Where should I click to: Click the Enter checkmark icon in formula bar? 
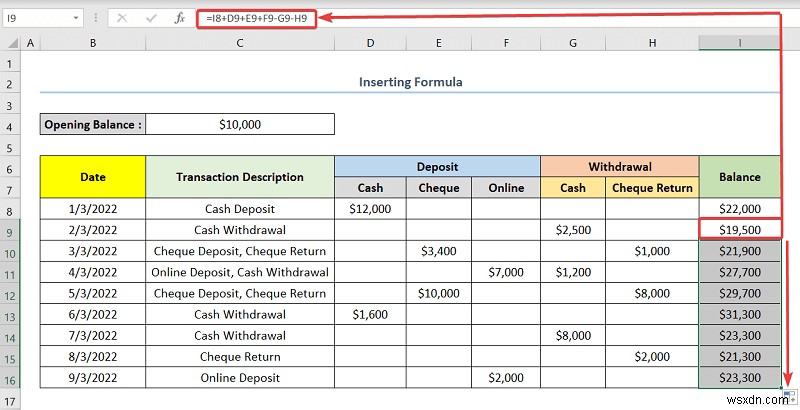[x=151, y=18]
